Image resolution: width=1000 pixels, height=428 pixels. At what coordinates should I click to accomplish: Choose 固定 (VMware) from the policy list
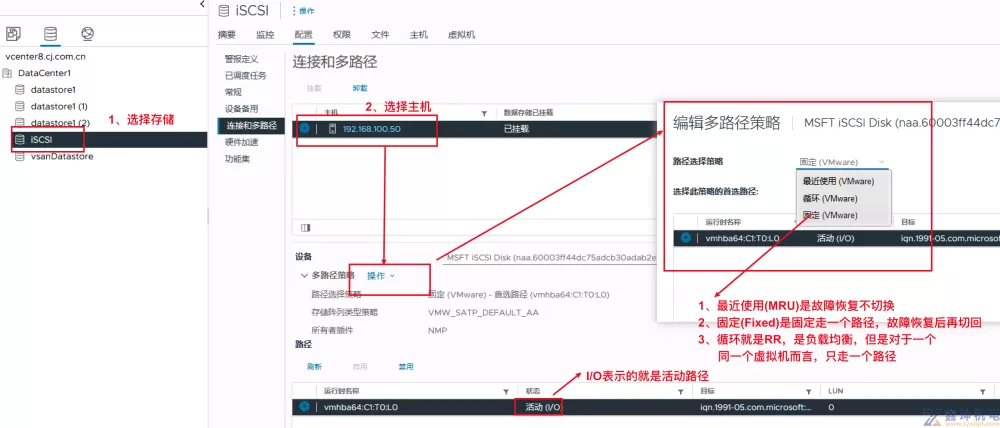tap(830, 216)
